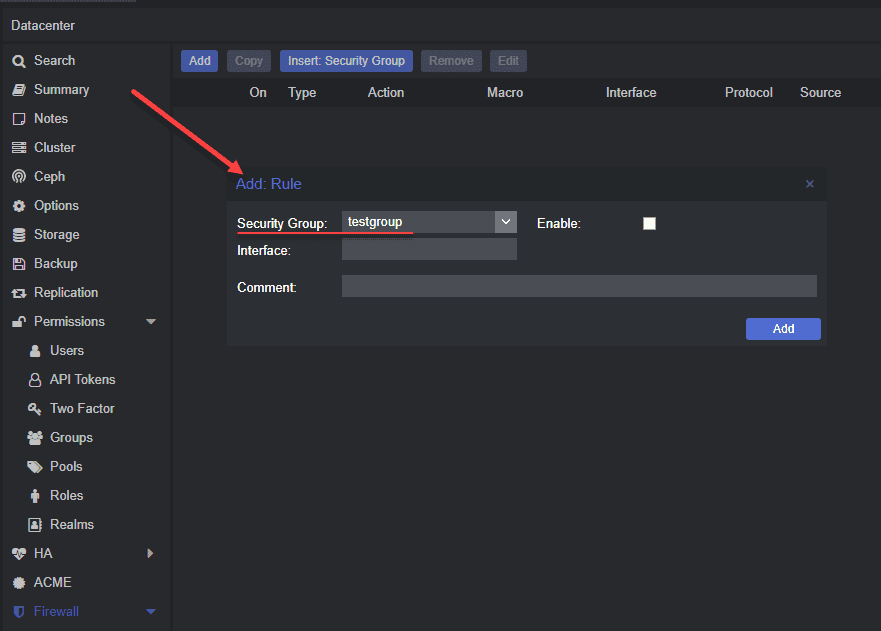Viewport: 881px width, 631px height.
Task: Click Insert: Security Group toolbar button
Action: coord(346,61)
